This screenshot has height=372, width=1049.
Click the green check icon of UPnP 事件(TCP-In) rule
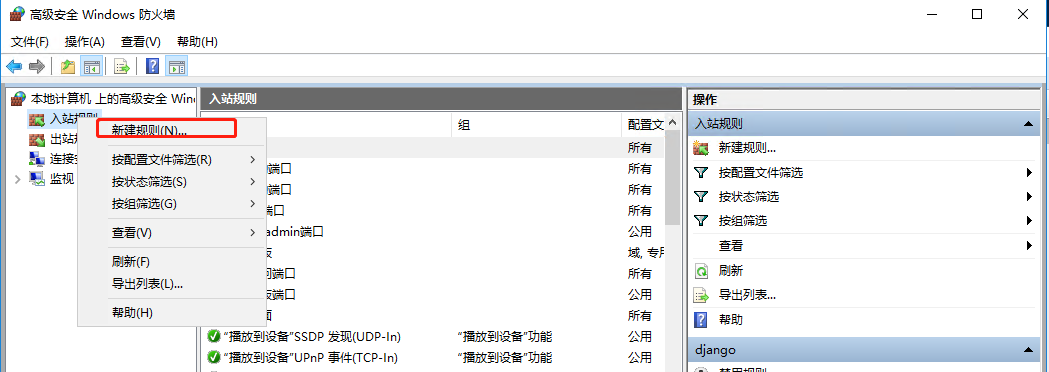tap(214, 357)
